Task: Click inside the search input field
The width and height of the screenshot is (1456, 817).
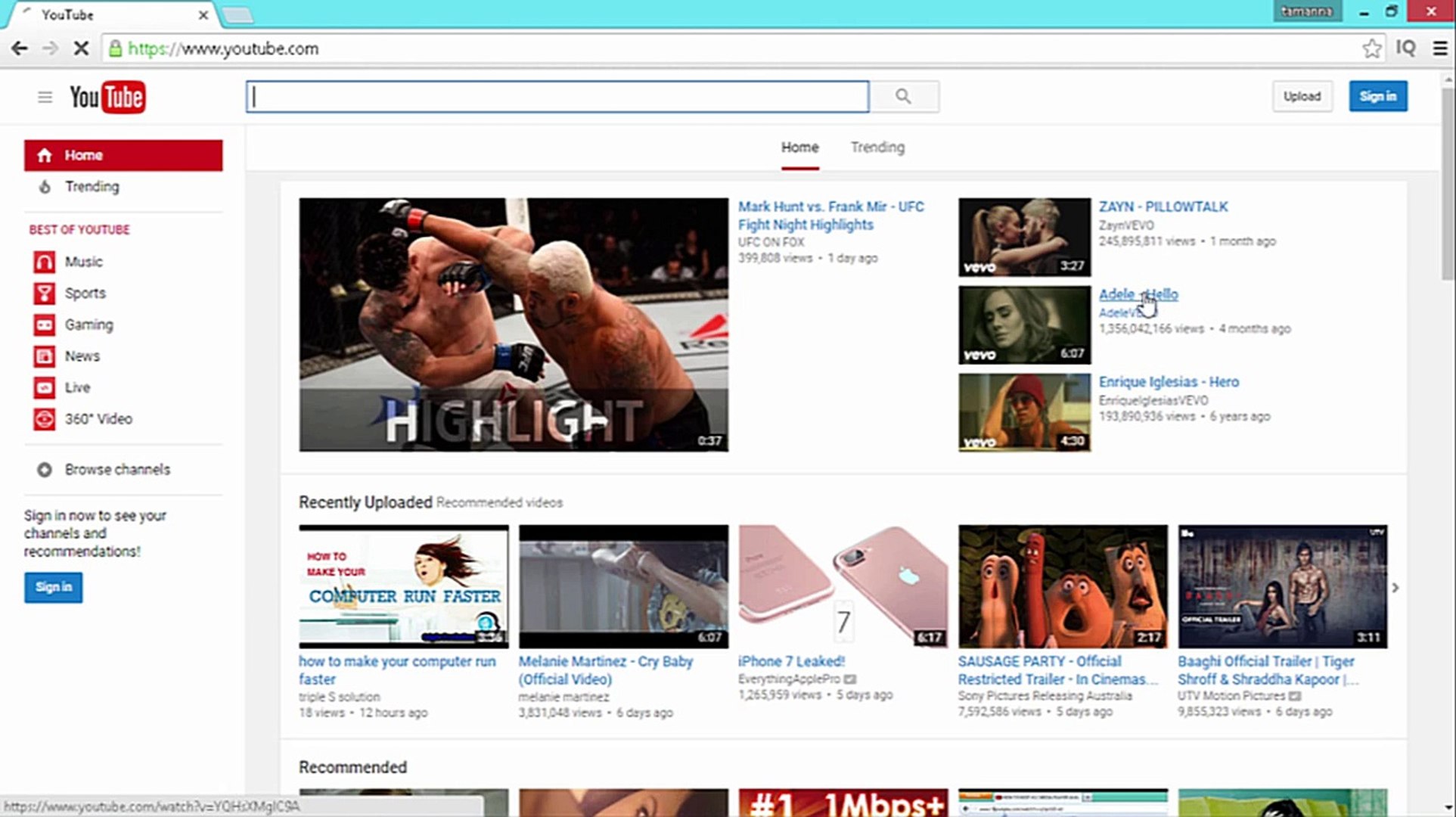Action: pos(557,96)
